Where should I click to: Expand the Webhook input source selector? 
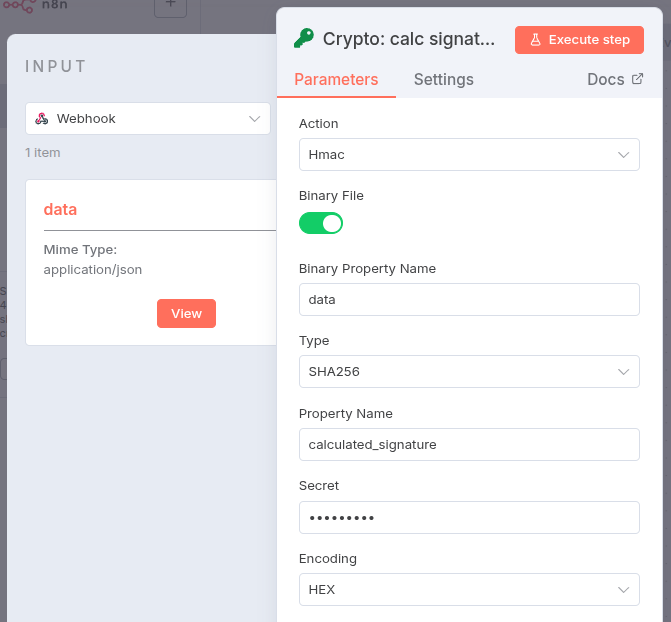(x=148, y=118)
